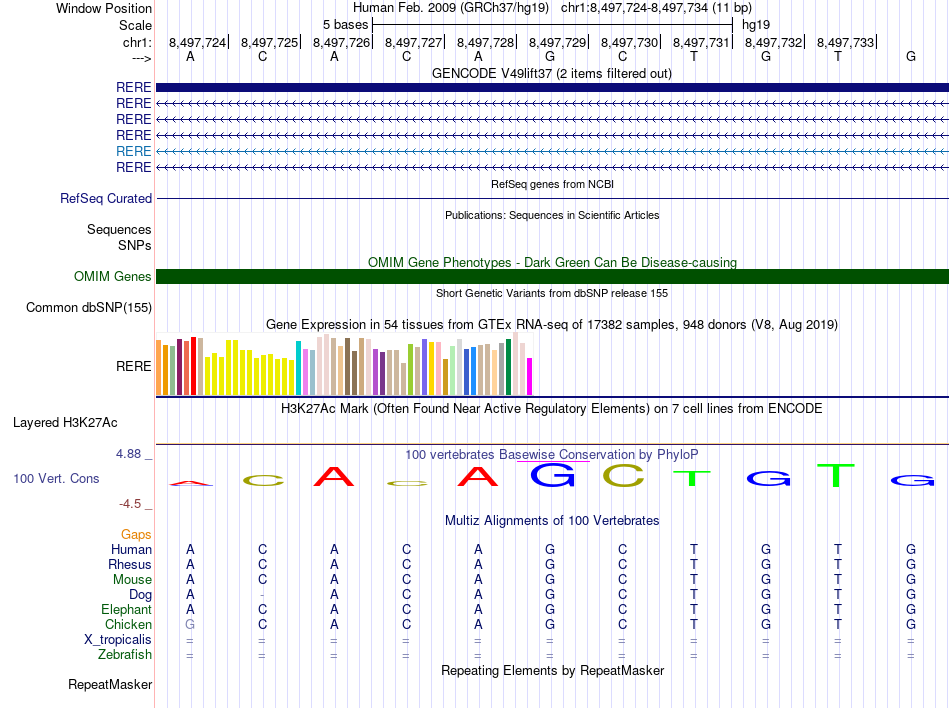Click the Chicken species row label
Viewport: 950px width, 708px height.
click(x=128, y=624)
